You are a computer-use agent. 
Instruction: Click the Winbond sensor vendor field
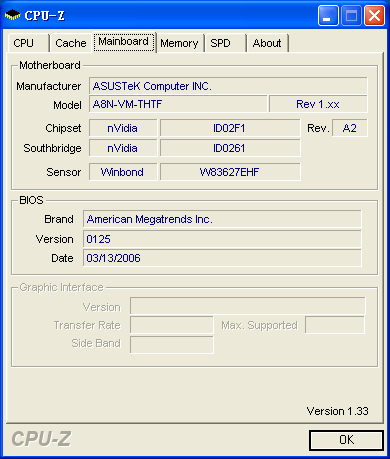pyautogui.click(x=123, y=172)
